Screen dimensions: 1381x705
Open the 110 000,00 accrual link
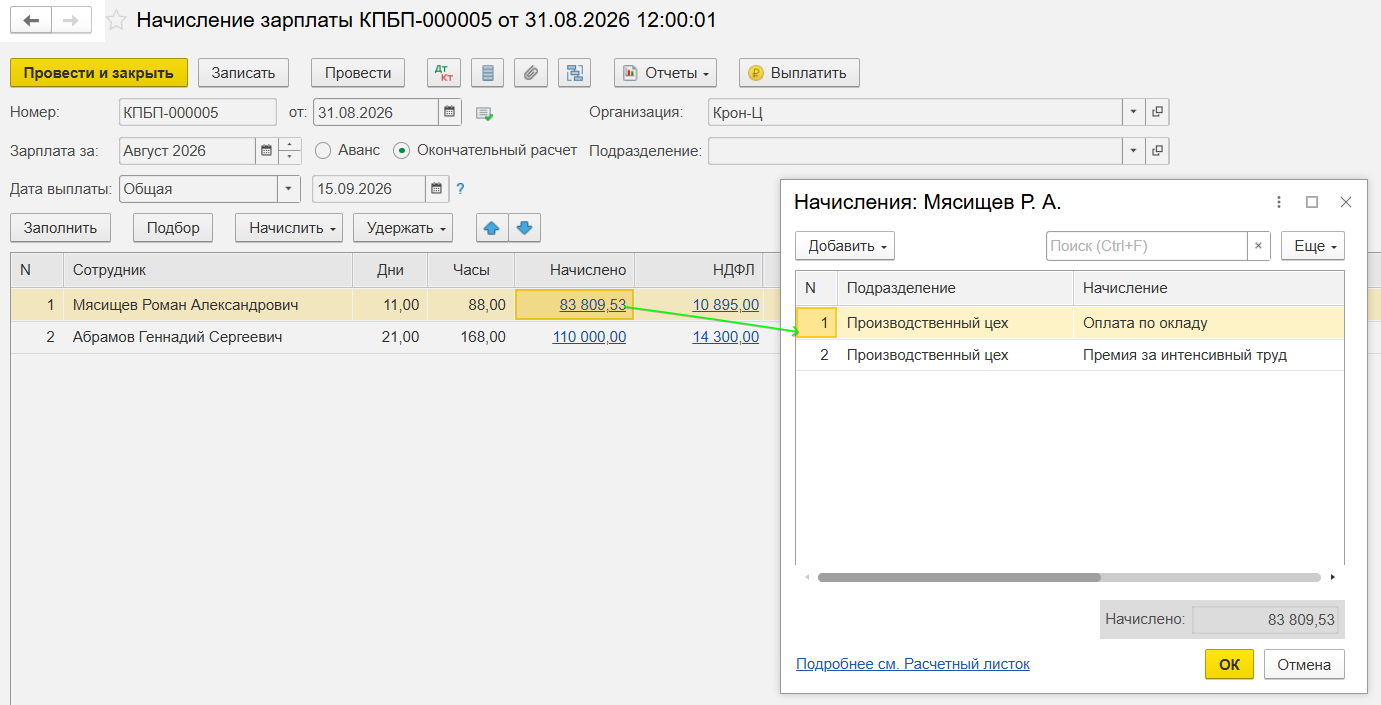[x=589, y=337]
